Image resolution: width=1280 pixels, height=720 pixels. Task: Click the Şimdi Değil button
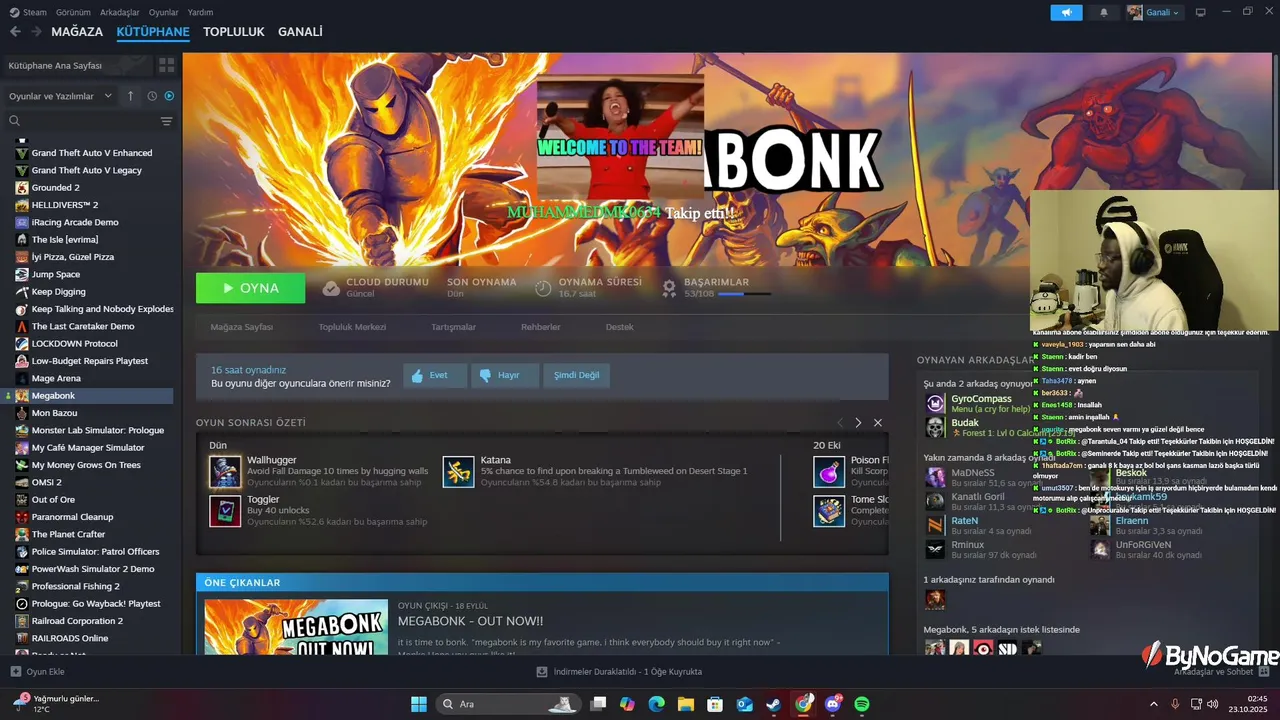[576, 375]
